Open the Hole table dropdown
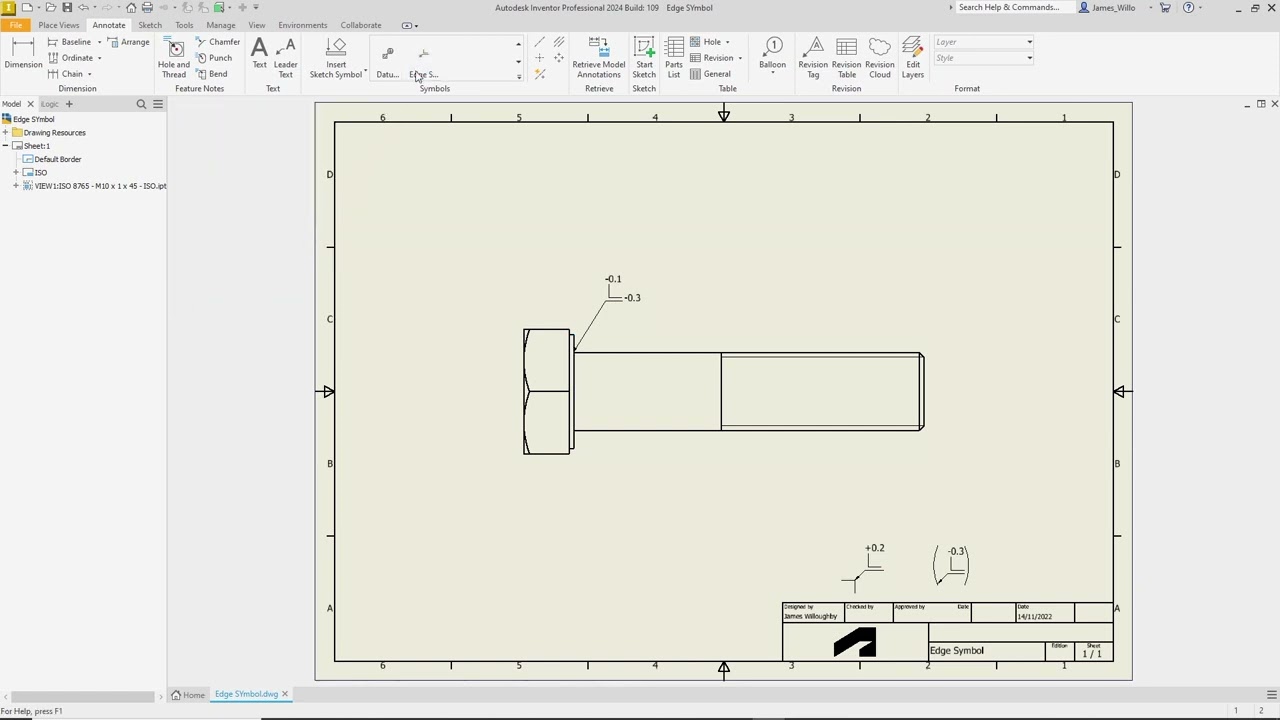The height and width of the screenshot is (720, 1280). coord(727,42)
